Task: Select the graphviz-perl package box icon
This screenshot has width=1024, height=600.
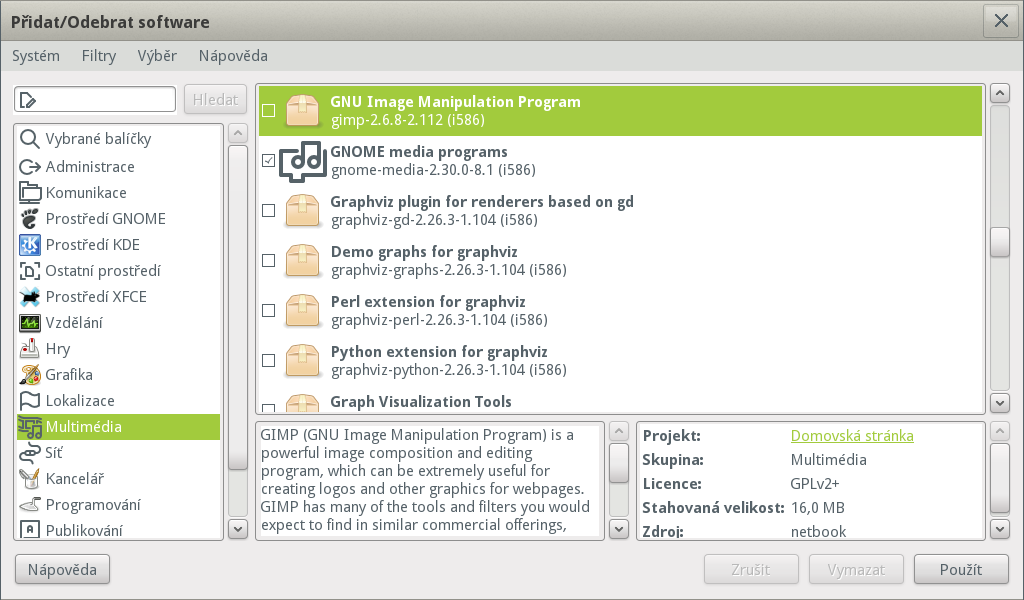Action: (x=302, y=310)
